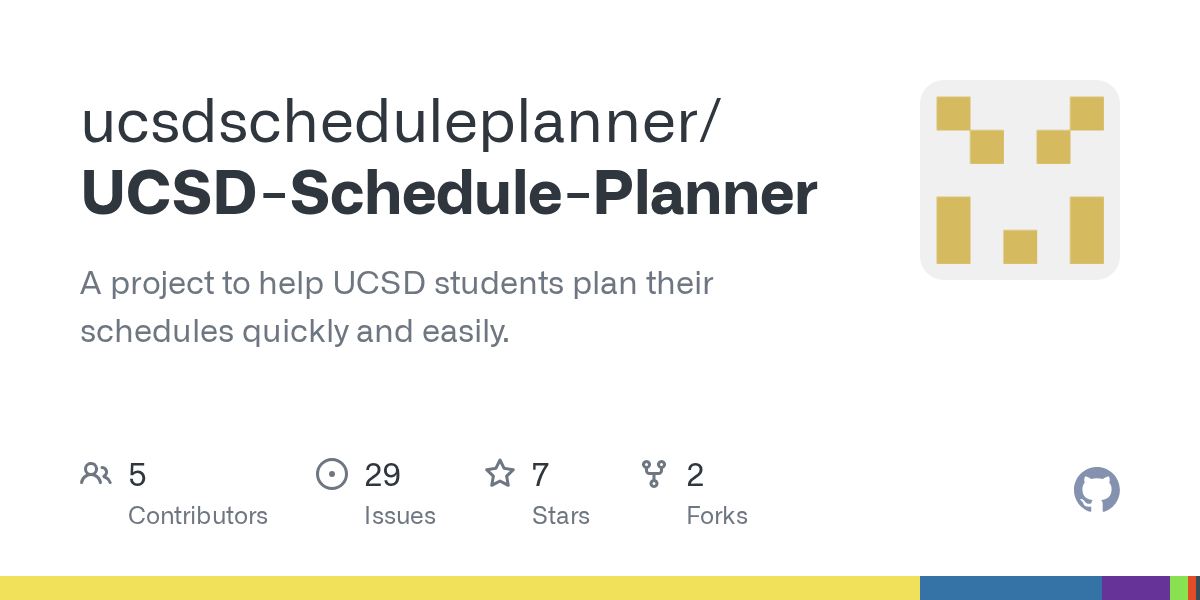Open the yellow identicon avatar image
This screenshot has height=600, width=1200.
(x=1019, y=180)
